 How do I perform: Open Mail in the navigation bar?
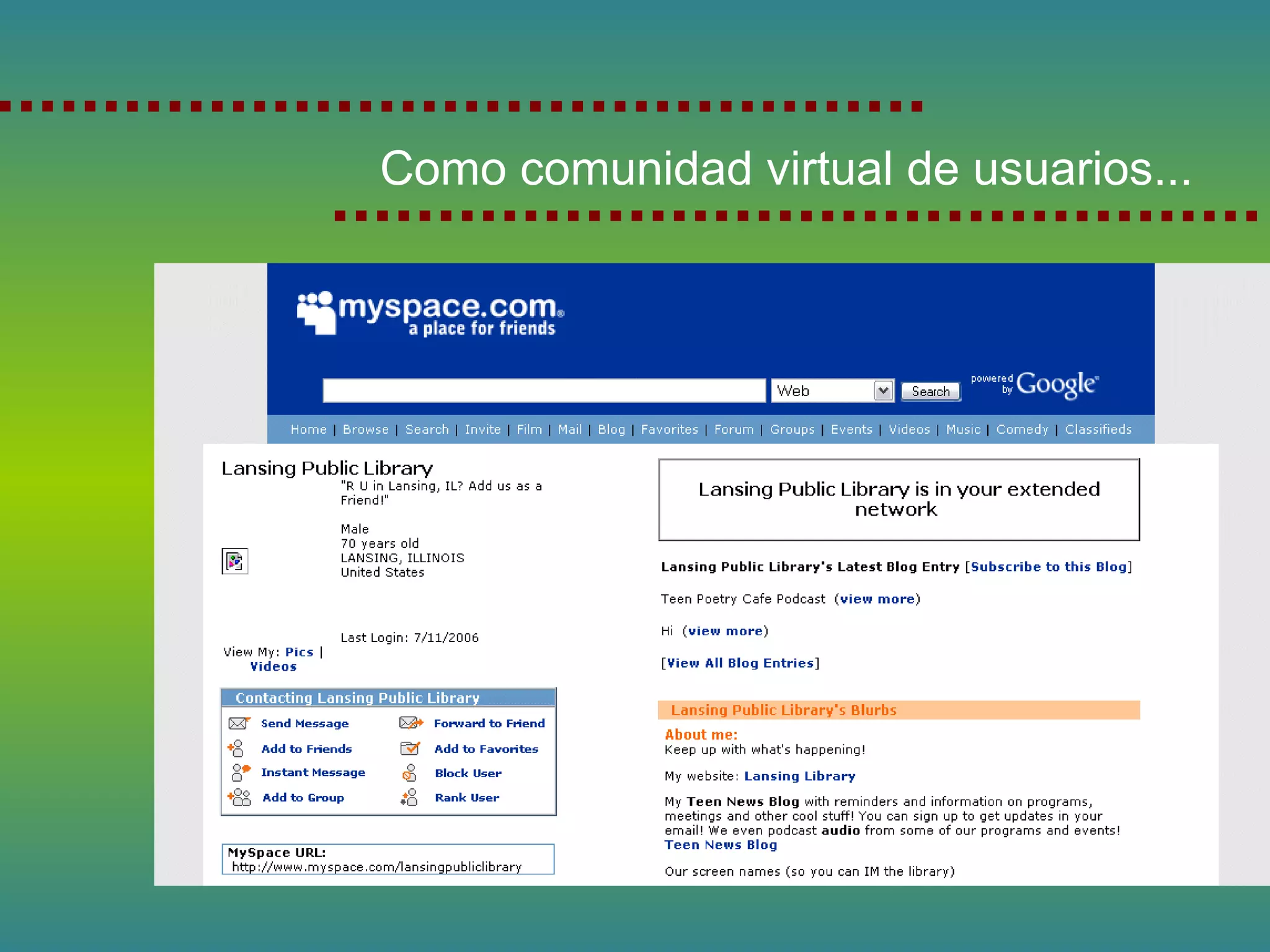(x=570, y=430)
